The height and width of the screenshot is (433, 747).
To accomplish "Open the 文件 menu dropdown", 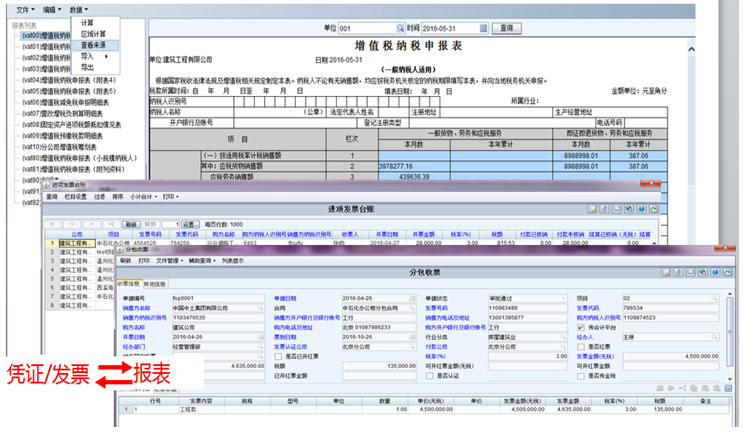I will 25,10.
